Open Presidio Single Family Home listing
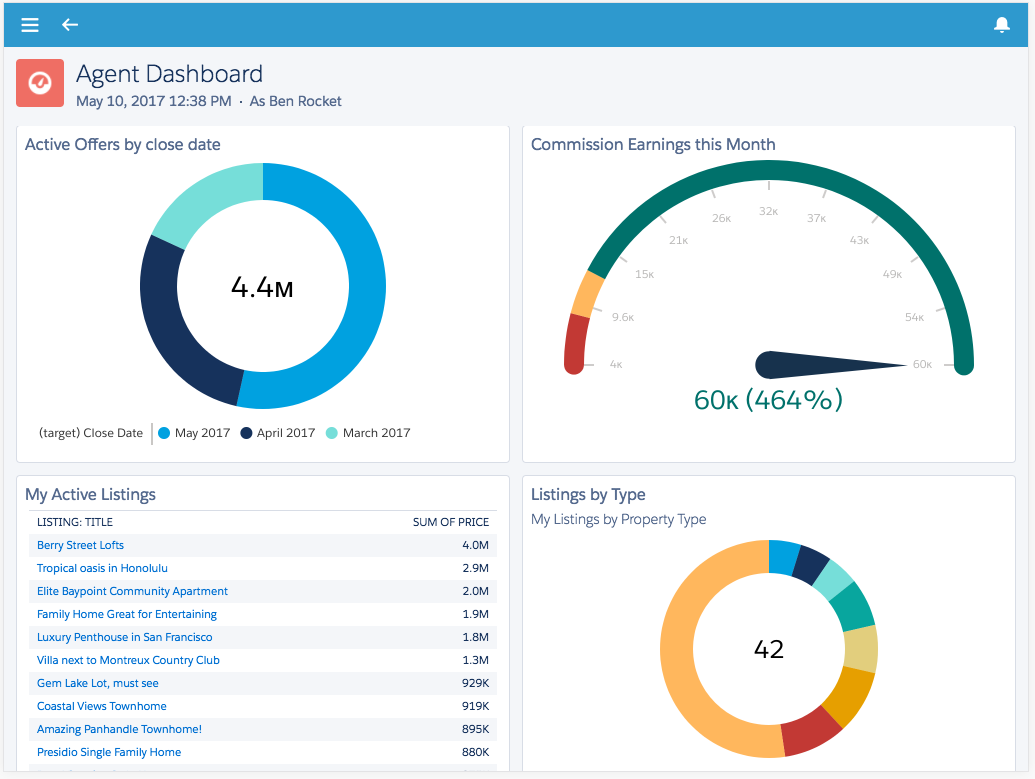 pyautogui.click(x=109, y=753)
